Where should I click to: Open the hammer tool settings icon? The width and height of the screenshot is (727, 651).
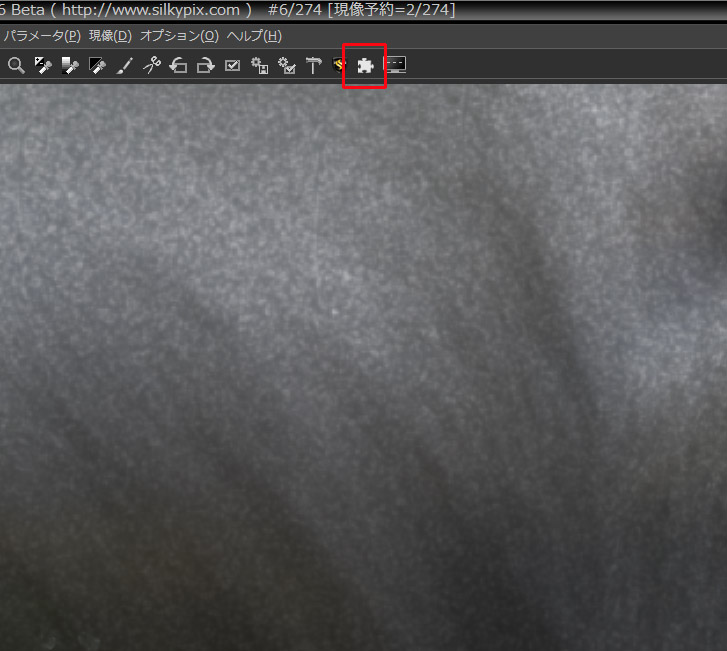tap(314, 65)
